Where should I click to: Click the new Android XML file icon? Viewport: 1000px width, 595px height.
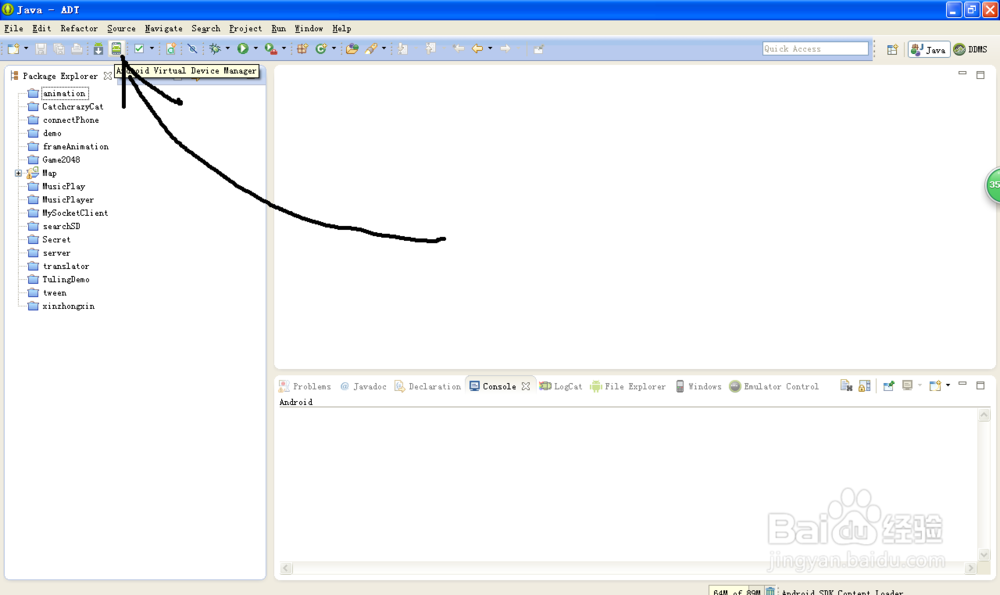pos(171,48)
